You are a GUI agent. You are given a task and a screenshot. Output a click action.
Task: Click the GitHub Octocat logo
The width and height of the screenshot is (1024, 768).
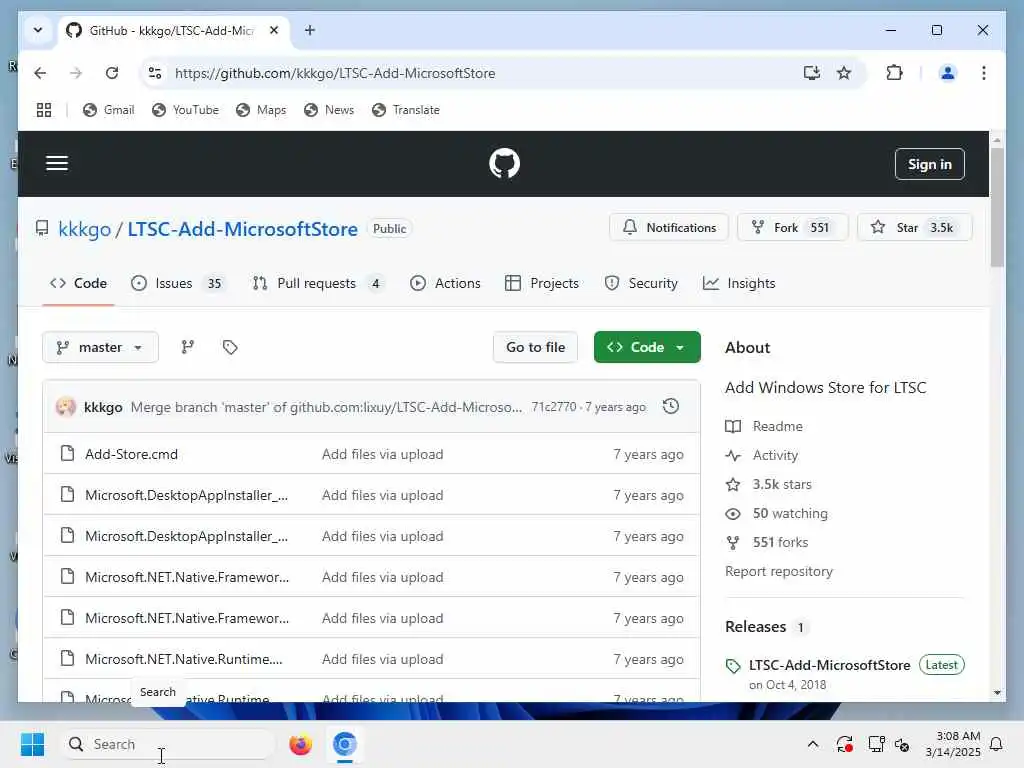click(504, 163)
